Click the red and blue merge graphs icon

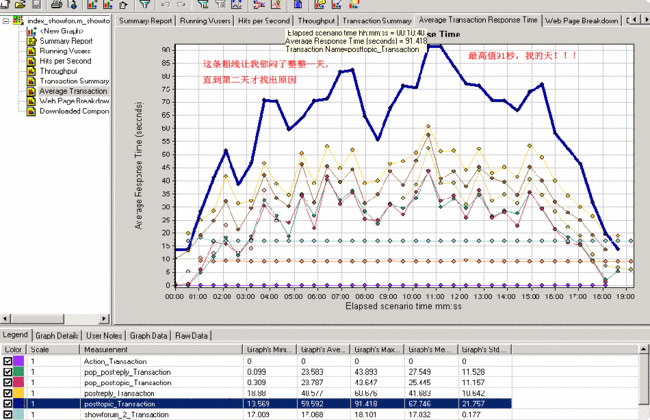(x=259, y=4)
